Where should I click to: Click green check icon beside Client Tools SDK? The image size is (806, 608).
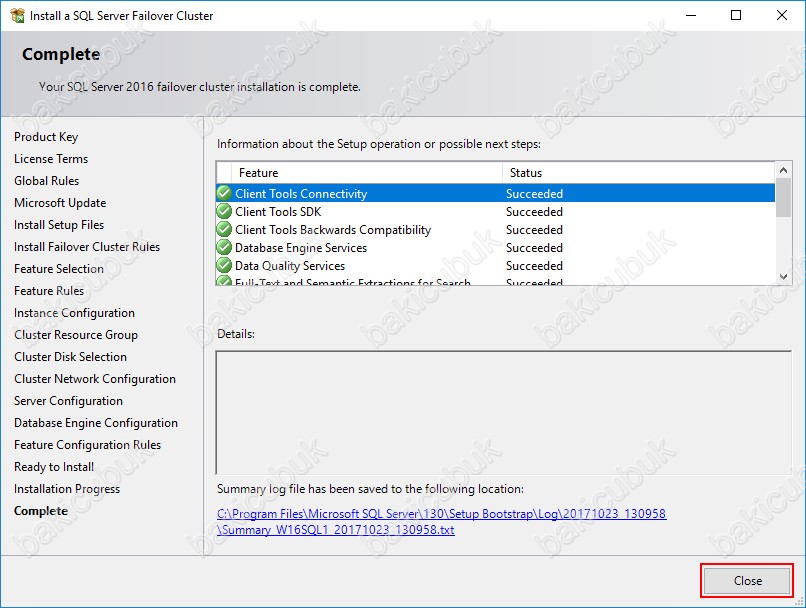click(x=224, y=211)
